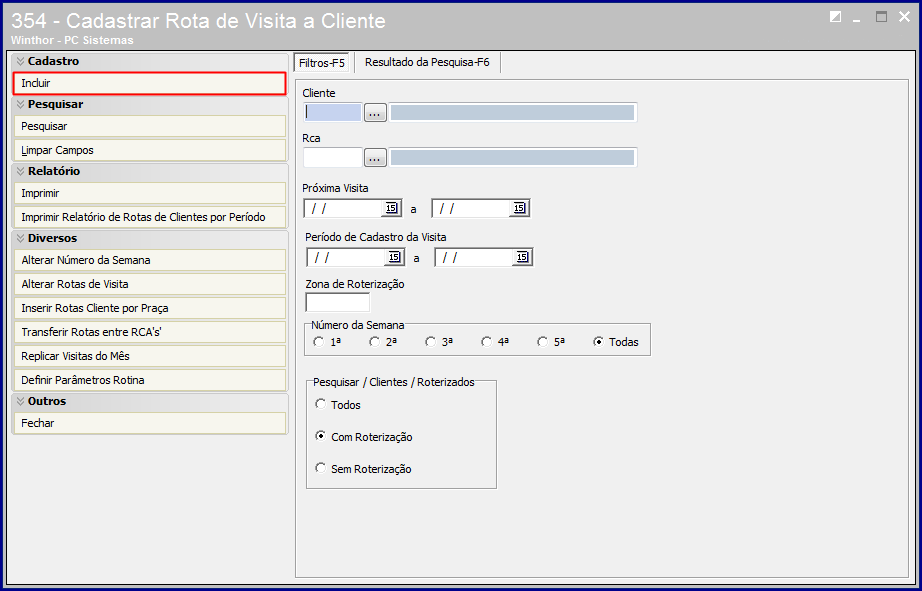Image resolution: width=922 pixels, height=591 pixels.
Task: Collapse the Relatório section
Action: click(x=21, y=171)
